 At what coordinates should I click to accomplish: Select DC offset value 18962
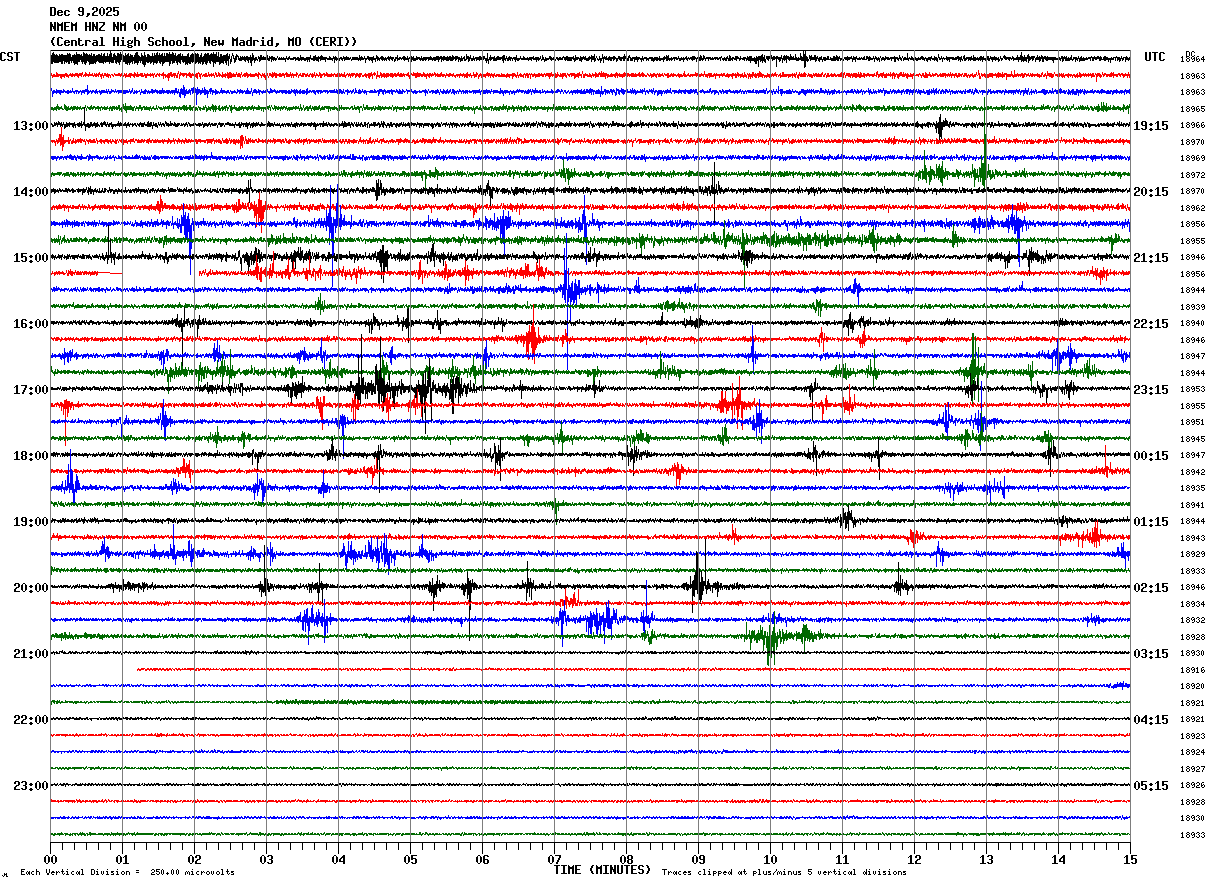tap(1192, 208)
